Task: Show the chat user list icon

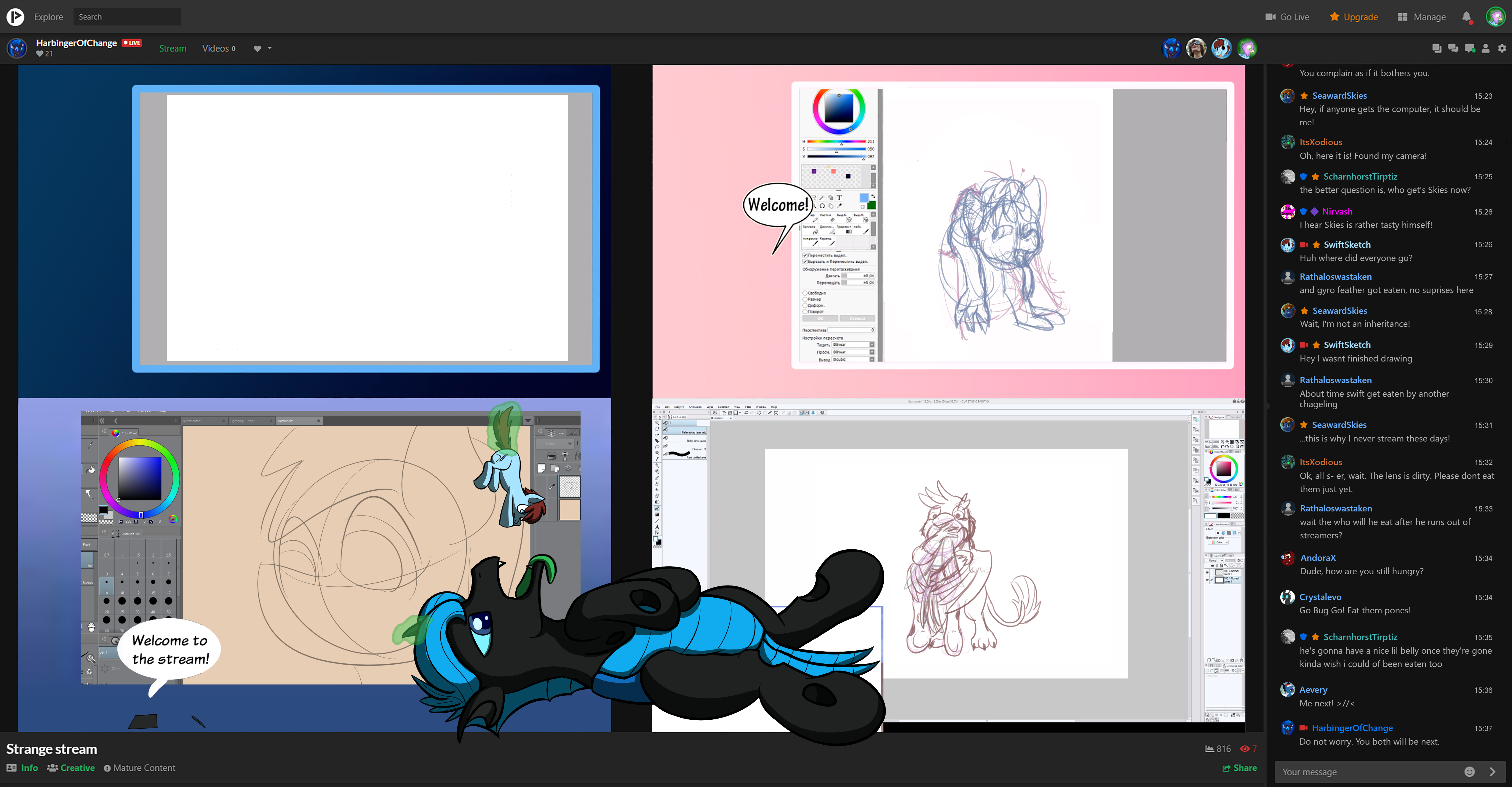Action: (1486, 49)
